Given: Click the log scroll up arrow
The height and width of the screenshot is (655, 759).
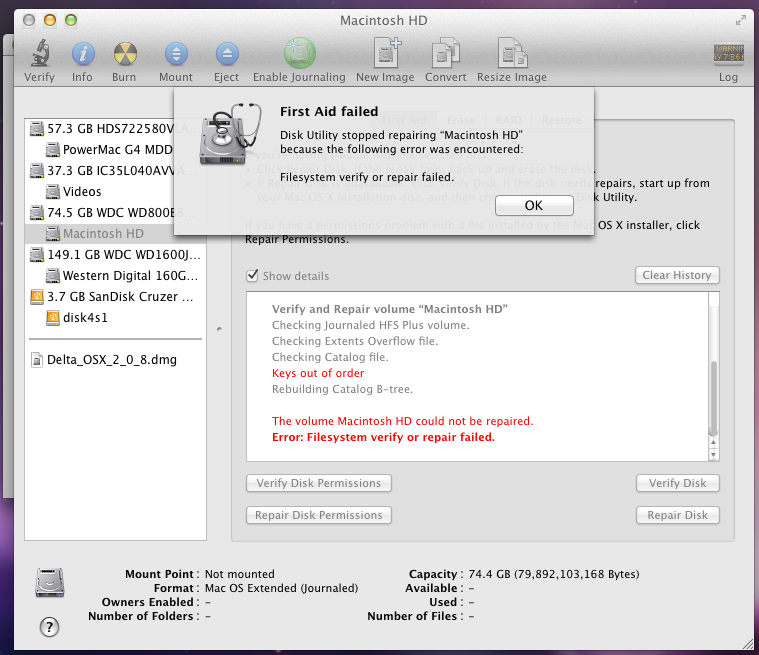Looking at the screenshot, I should coord(713,443).
